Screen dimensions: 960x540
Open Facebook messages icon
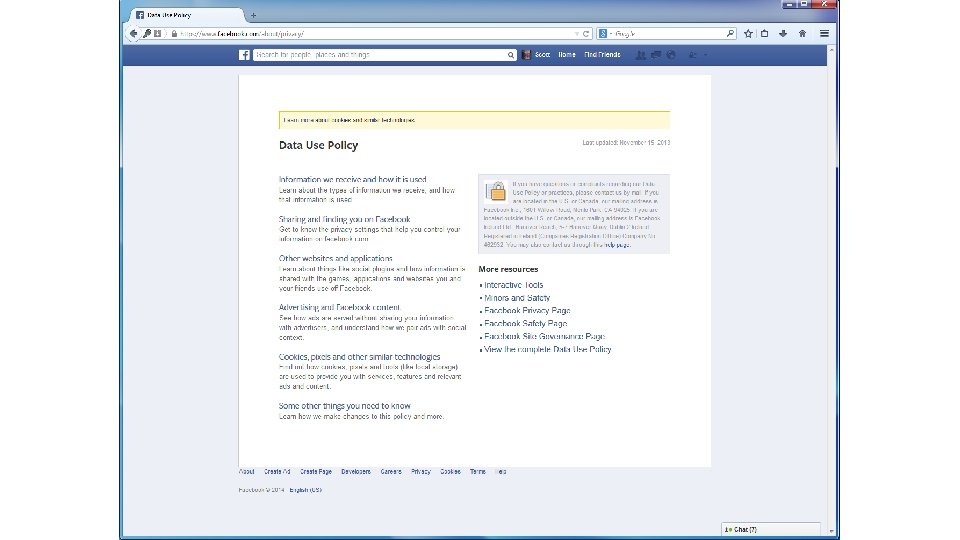[x=656, y=55]
